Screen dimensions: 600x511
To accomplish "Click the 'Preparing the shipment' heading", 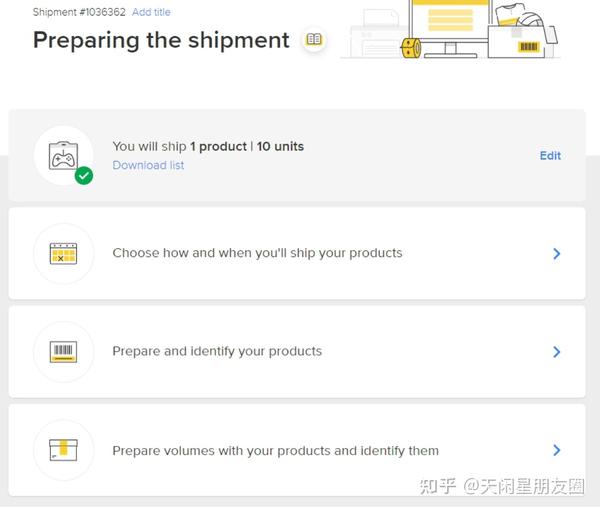I will point(161,40).
